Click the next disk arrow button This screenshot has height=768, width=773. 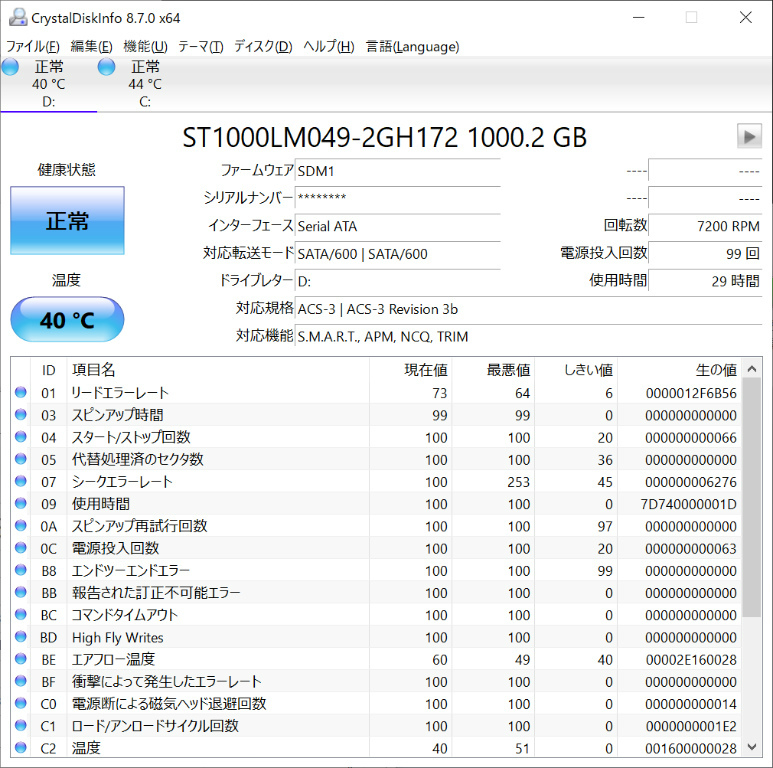[x=749, y=137]
